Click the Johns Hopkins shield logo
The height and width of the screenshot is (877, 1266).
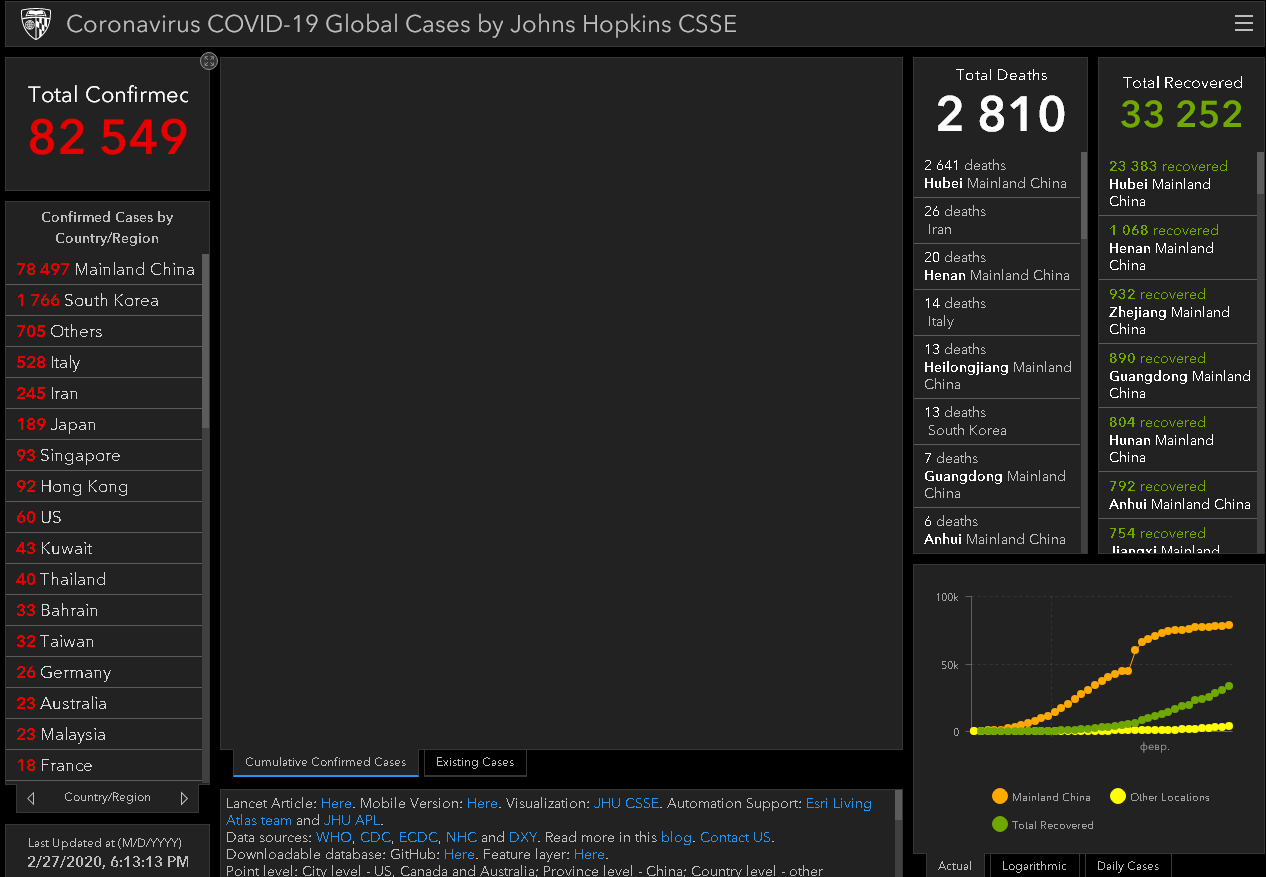coord(37,23)
